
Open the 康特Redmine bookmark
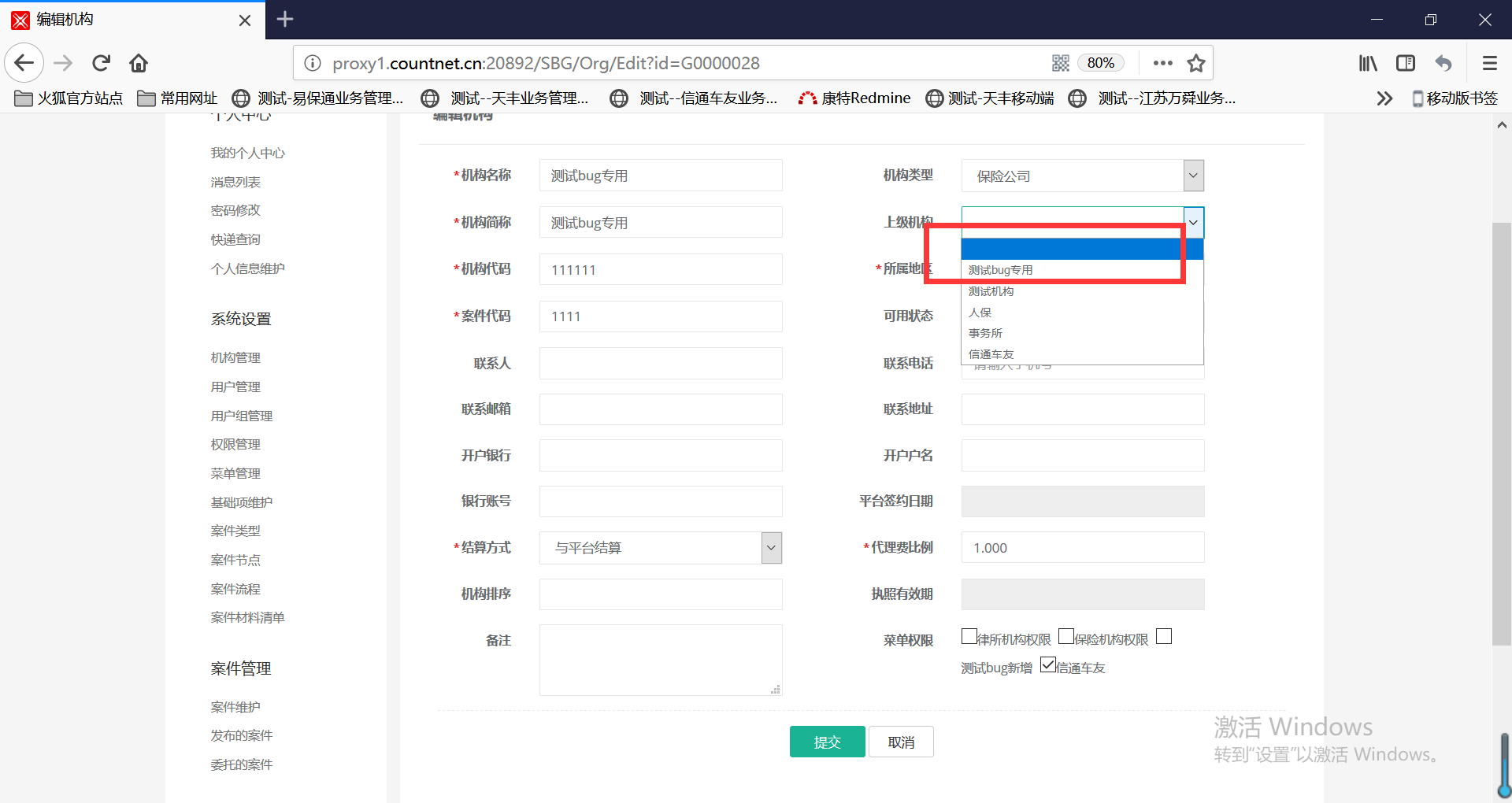coord(854,98)
